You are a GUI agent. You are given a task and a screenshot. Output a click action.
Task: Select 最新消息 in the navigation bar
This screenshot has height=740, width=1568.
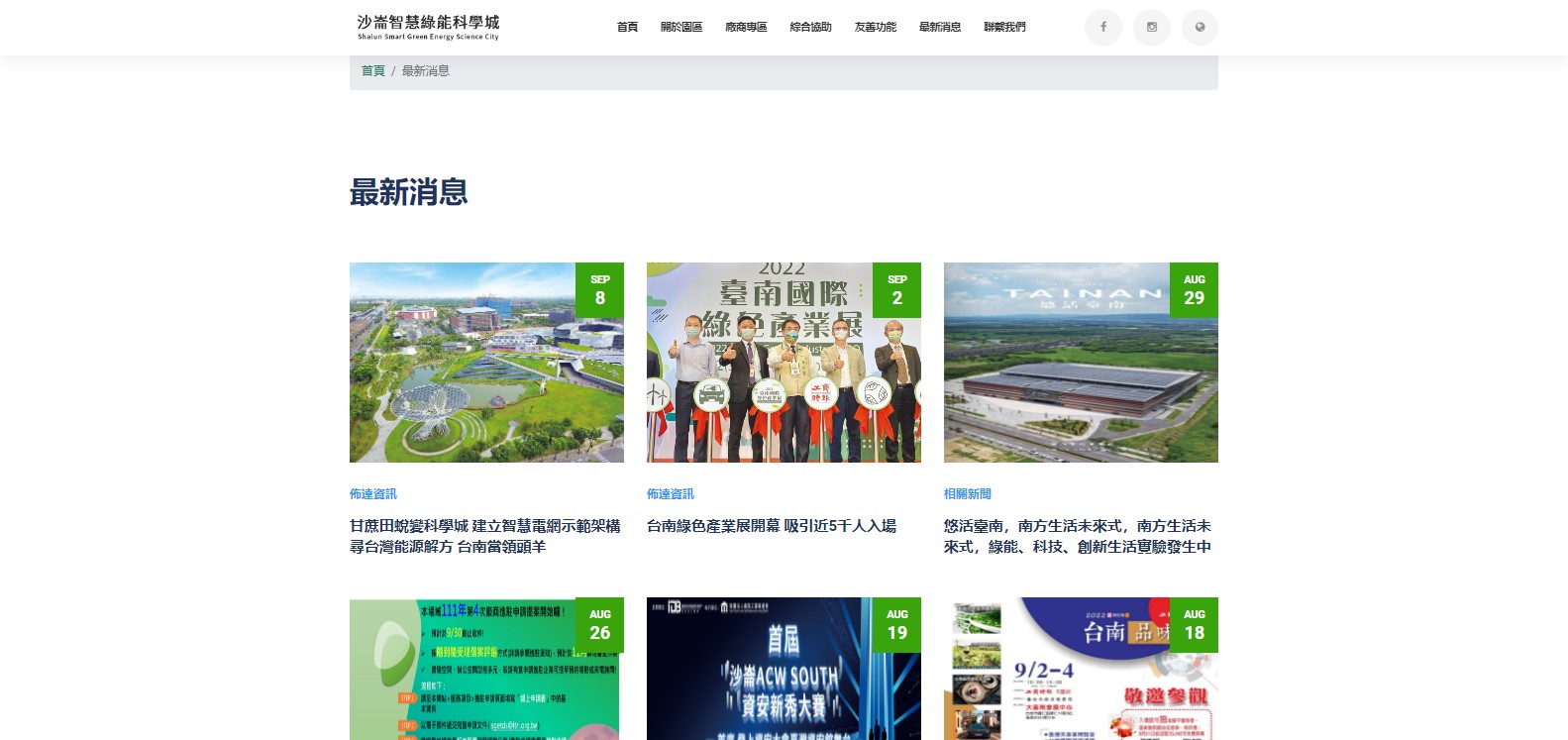[939, 28]
